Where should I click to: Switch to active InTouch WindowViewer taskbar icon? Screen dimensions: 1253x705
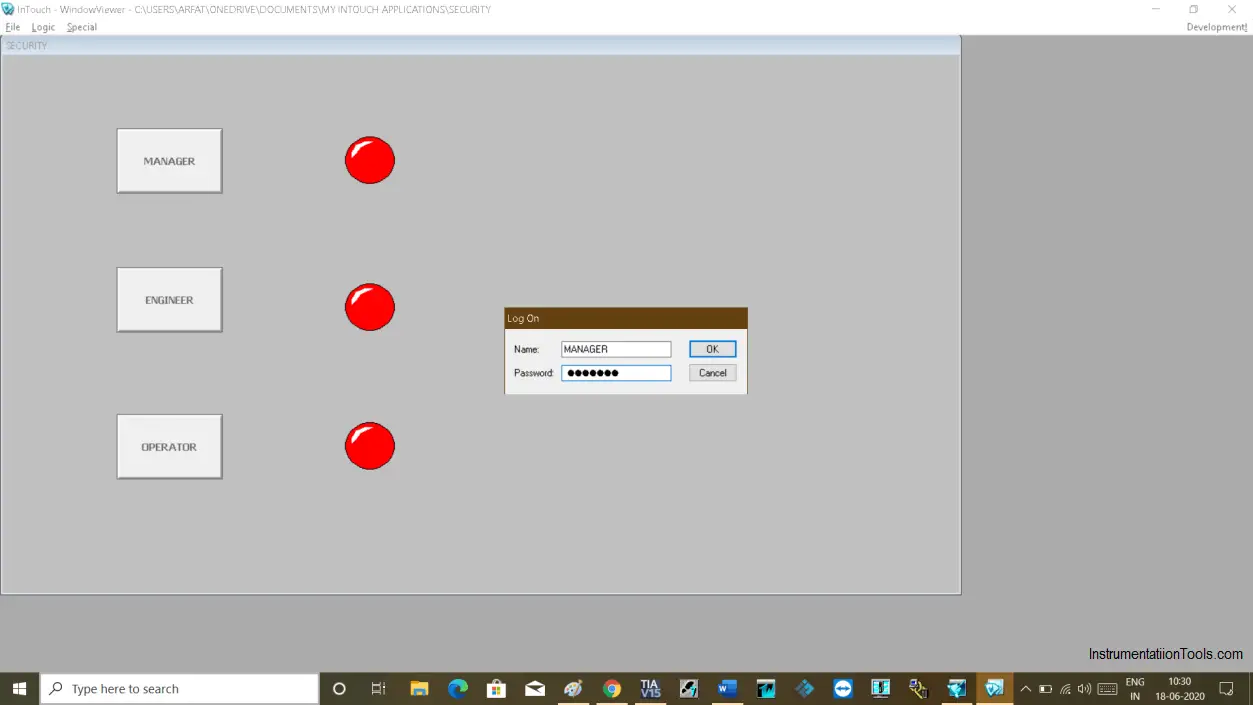pos(995,689)
